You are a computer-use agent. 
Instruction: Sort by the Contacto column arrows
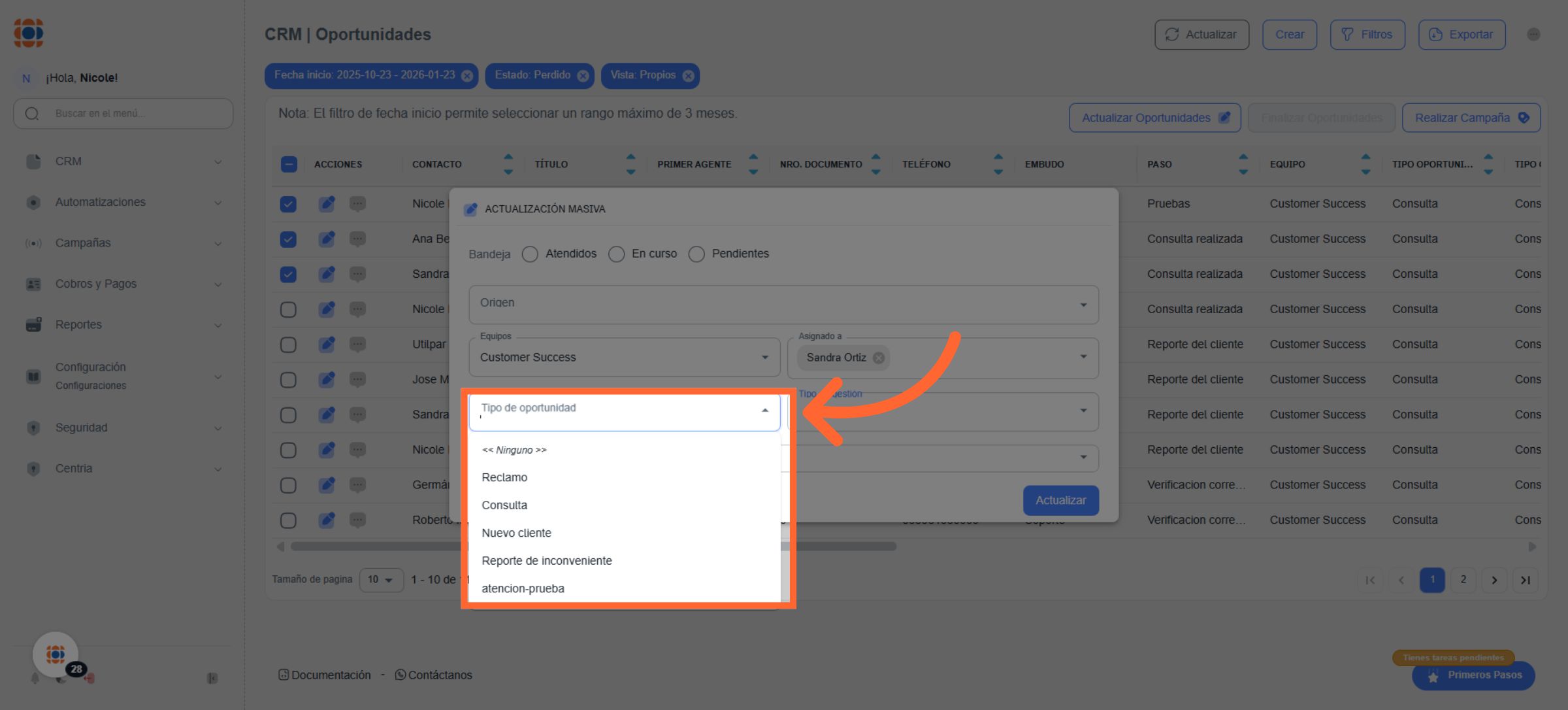[x=508, y=164]
